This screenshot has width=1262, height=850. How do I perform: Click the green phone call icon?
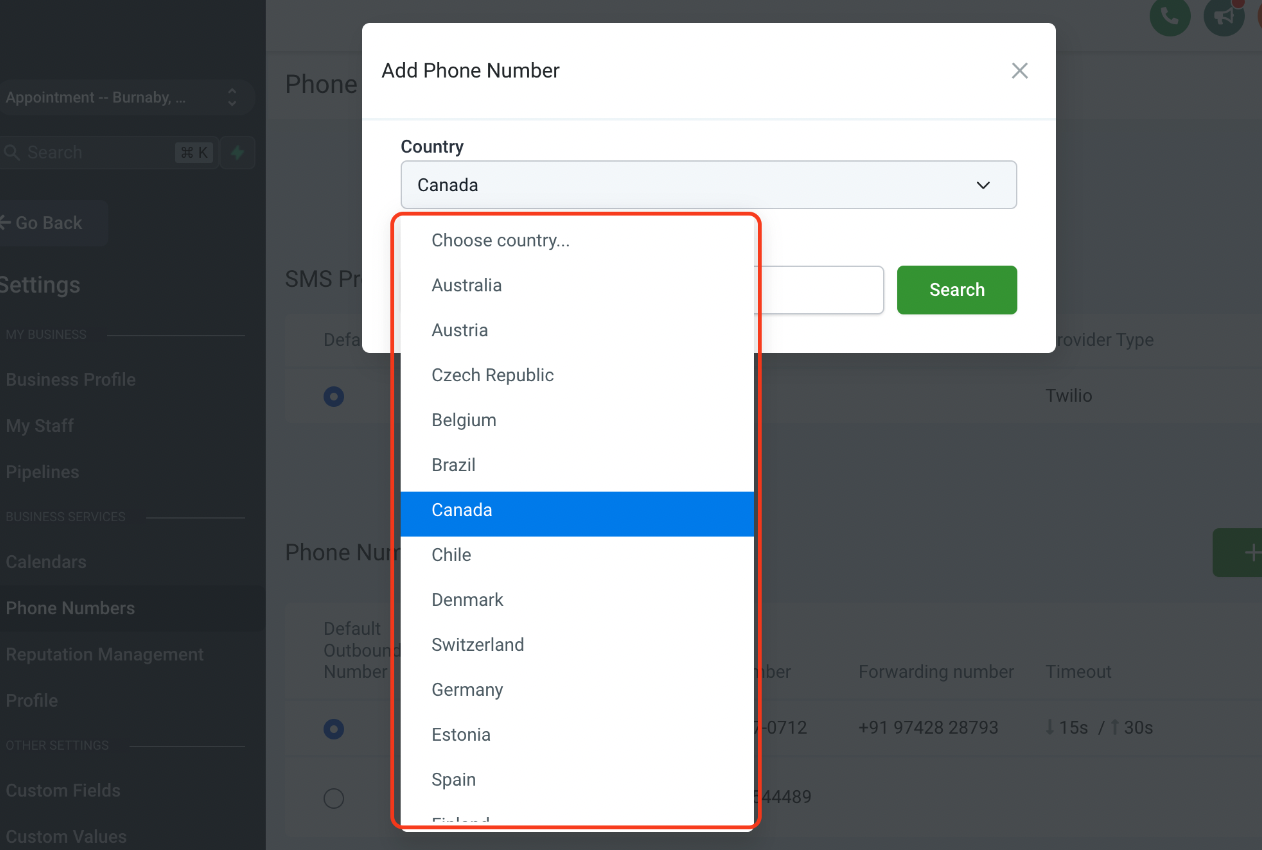1169,16
